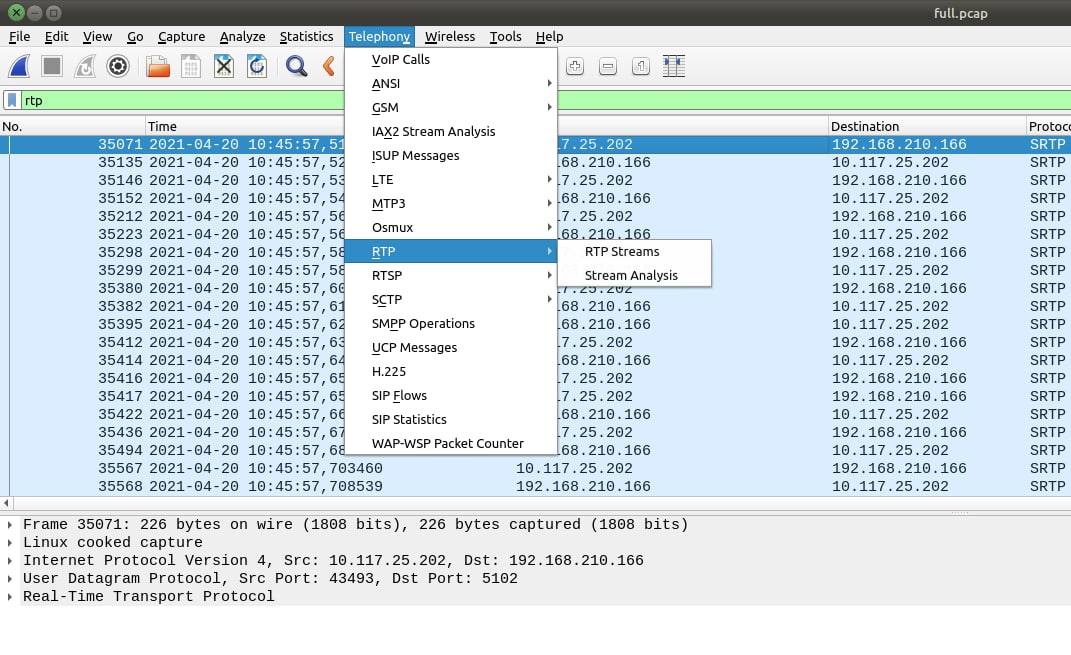Screen dimensions: 1071x655
Task: Open WAP-WSP Packet Counter
Action: [x=451, y=443]
